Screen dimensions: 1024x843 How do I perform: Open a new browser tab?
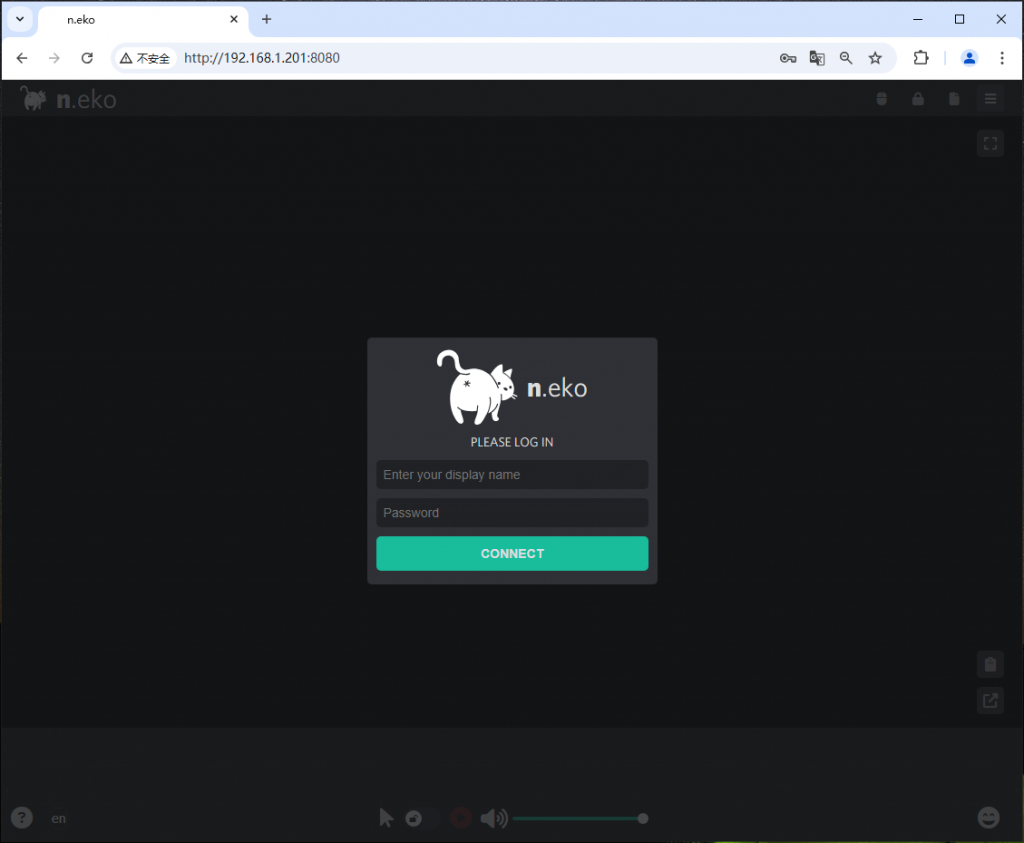click(266, 19)
